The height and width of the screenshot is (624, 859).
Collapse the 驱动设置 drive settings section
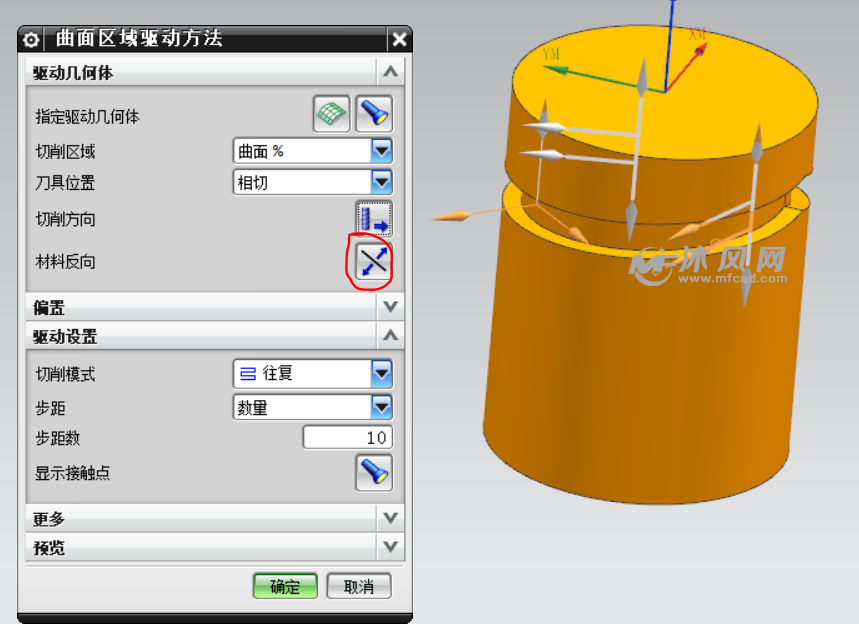tap(390, 336)
